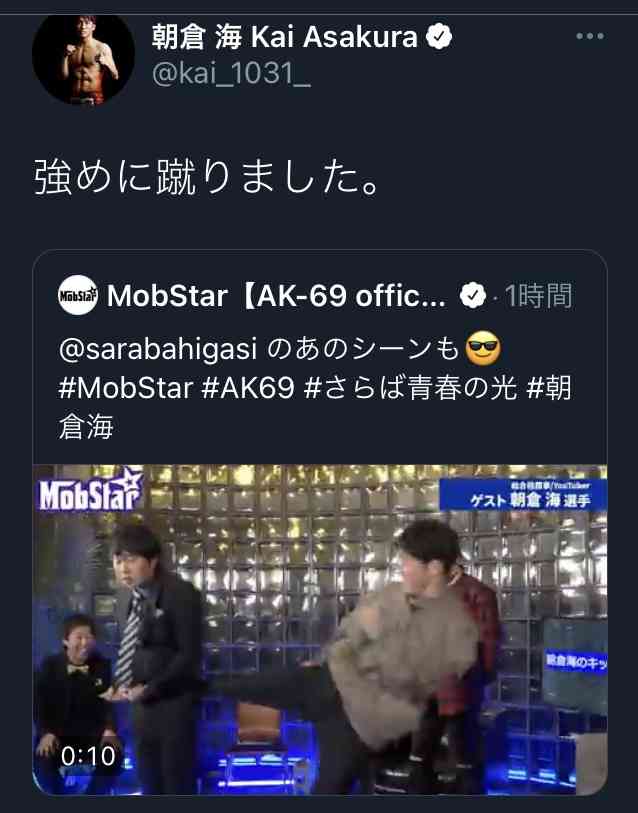Click the 朝倉 海 Kai Asakura display name

(284, 37)
